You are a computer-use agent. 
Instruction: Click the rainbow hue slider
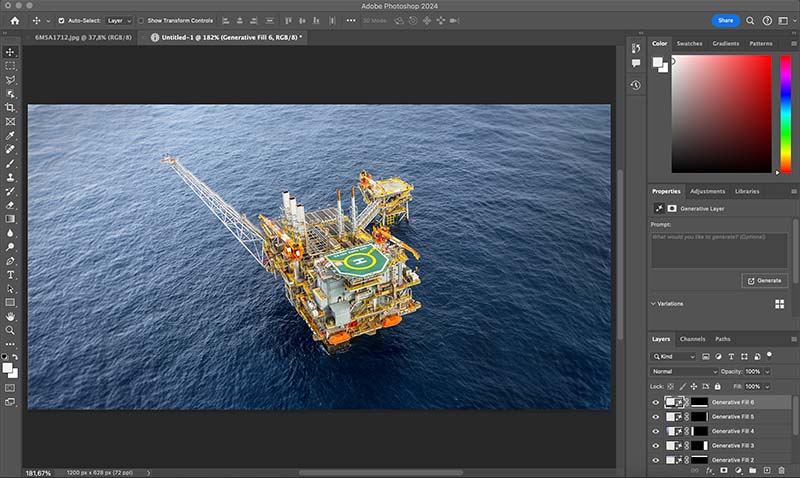point(785,113)
